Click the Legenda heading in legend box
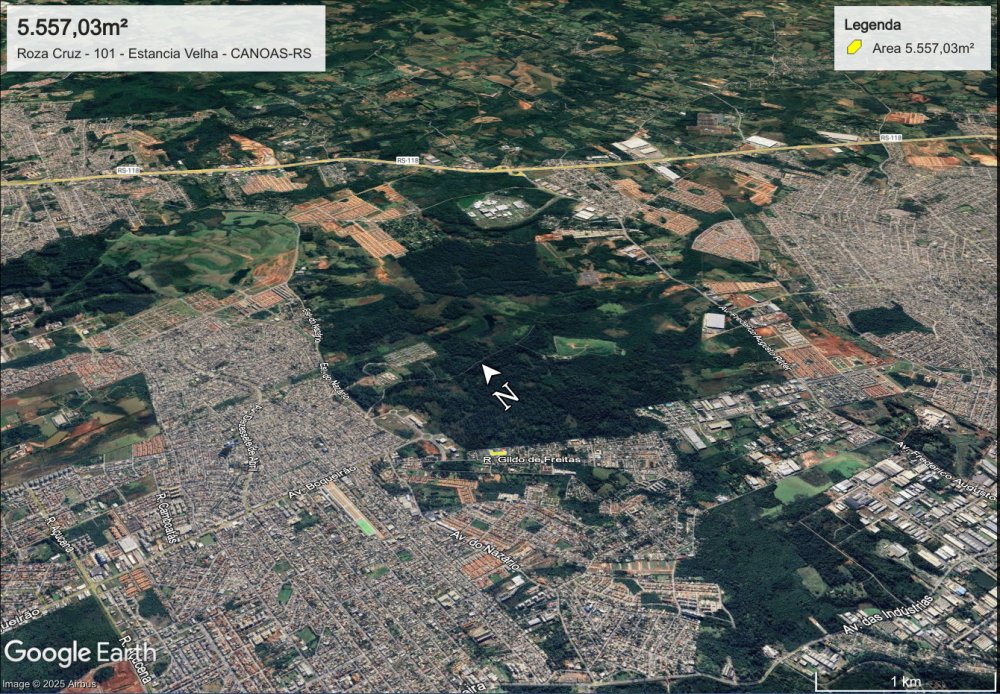 click(872, 24)
